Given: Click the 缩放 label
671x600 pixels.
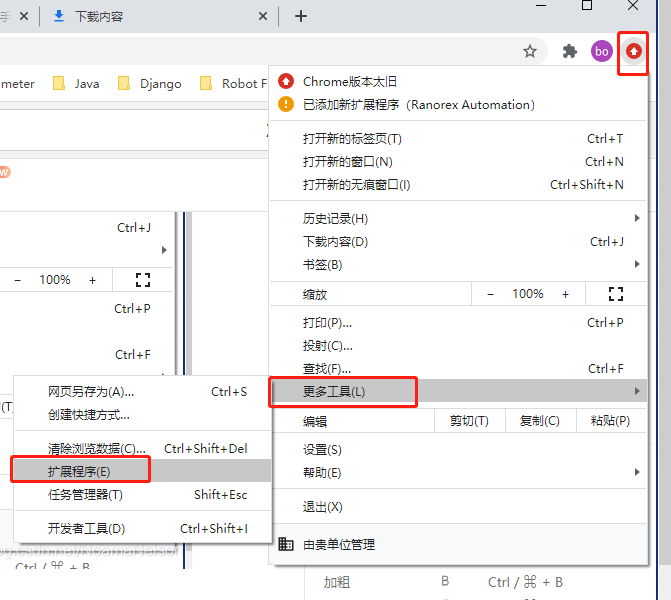Looking at the screenshot, I should pyautogui.click(x=315, y=294).
